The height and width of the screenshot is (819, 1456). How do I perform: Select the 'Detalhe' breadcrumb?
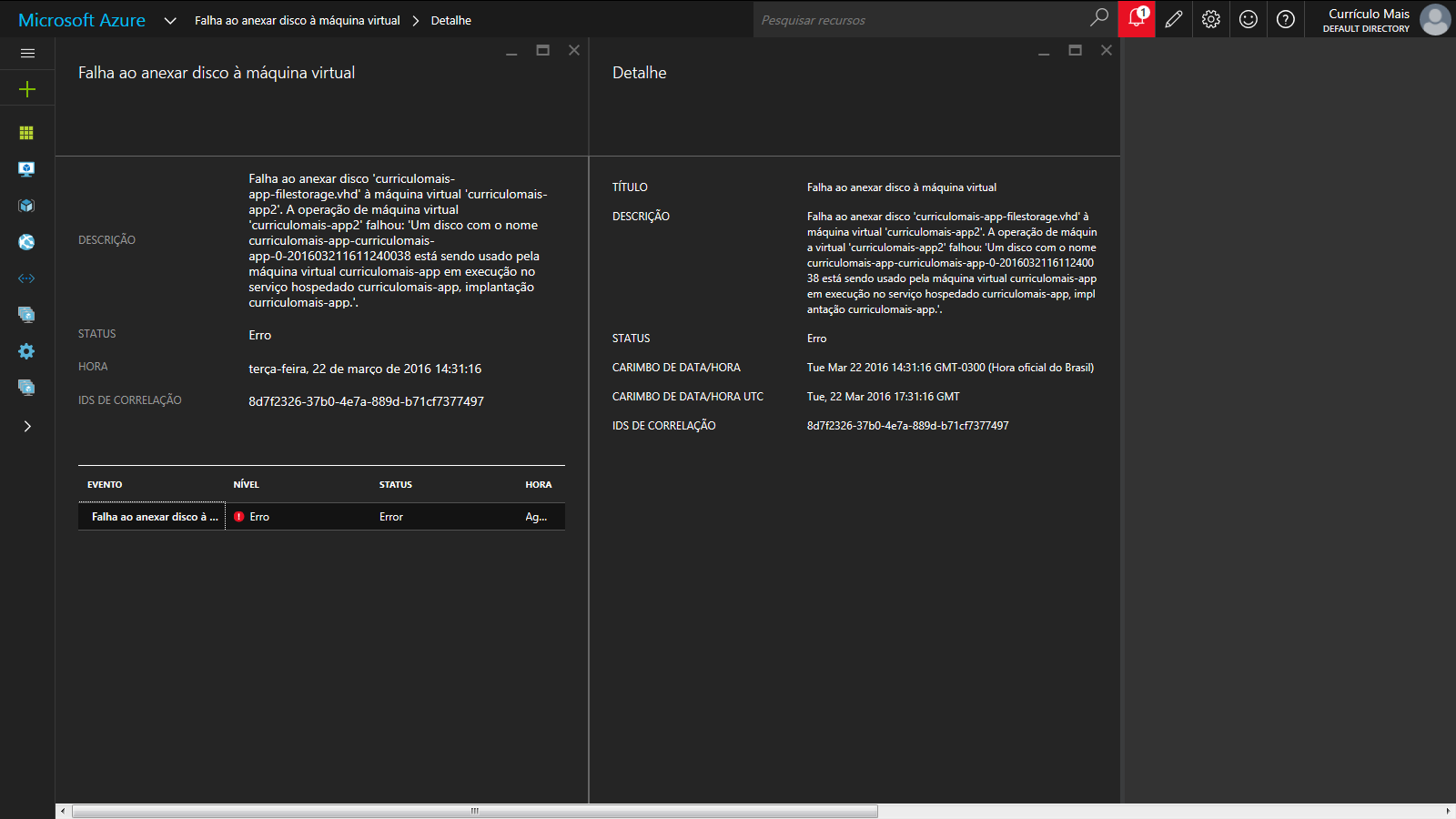tap(451, 20)
